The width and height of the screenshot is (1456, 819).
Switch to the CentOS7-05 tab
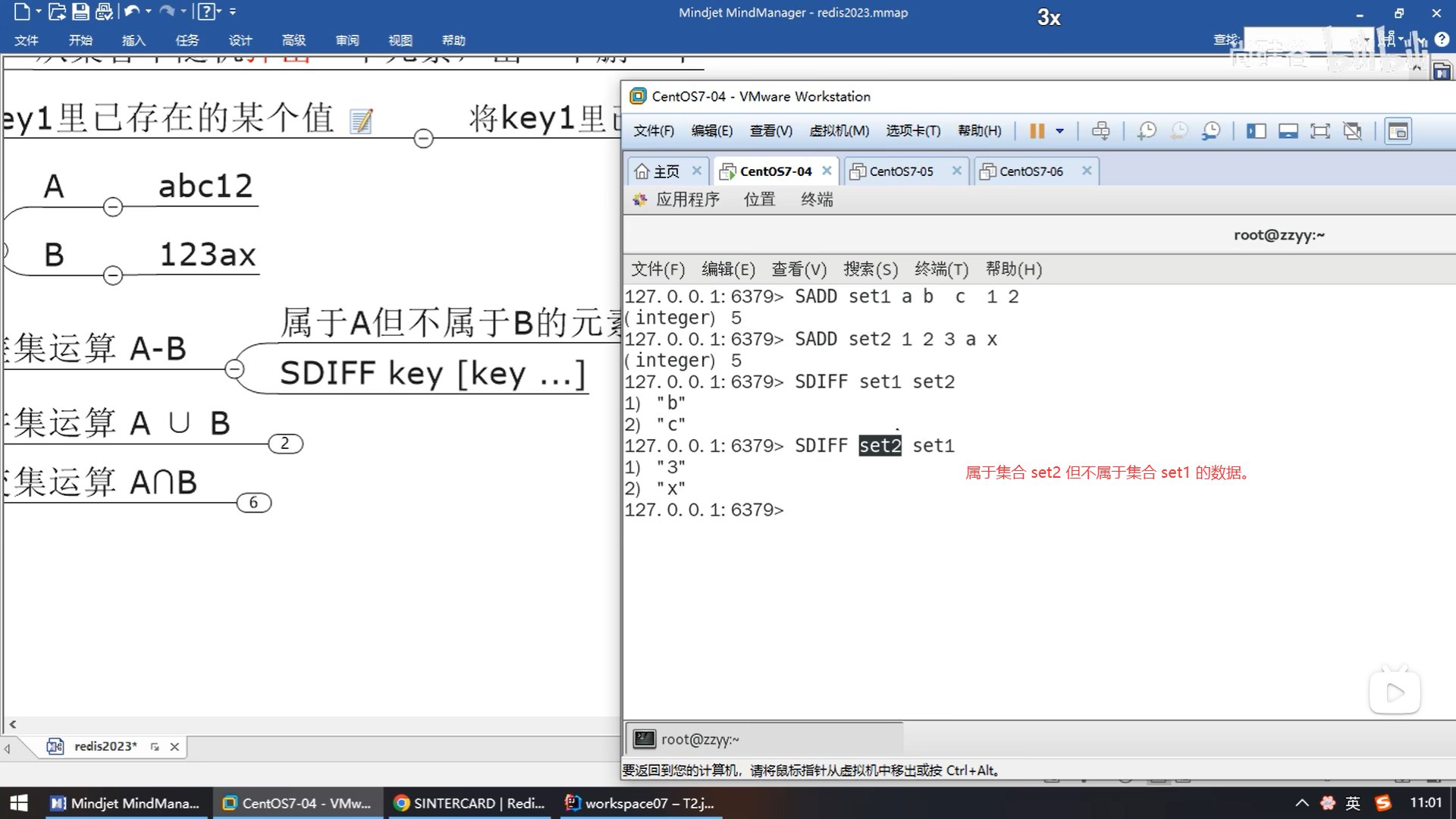click(901, 171)
